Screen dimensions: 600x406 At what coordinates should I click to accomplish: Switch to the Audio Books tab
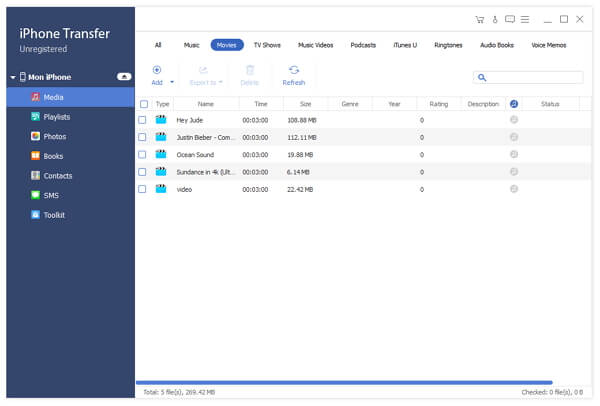pos(497,45)
